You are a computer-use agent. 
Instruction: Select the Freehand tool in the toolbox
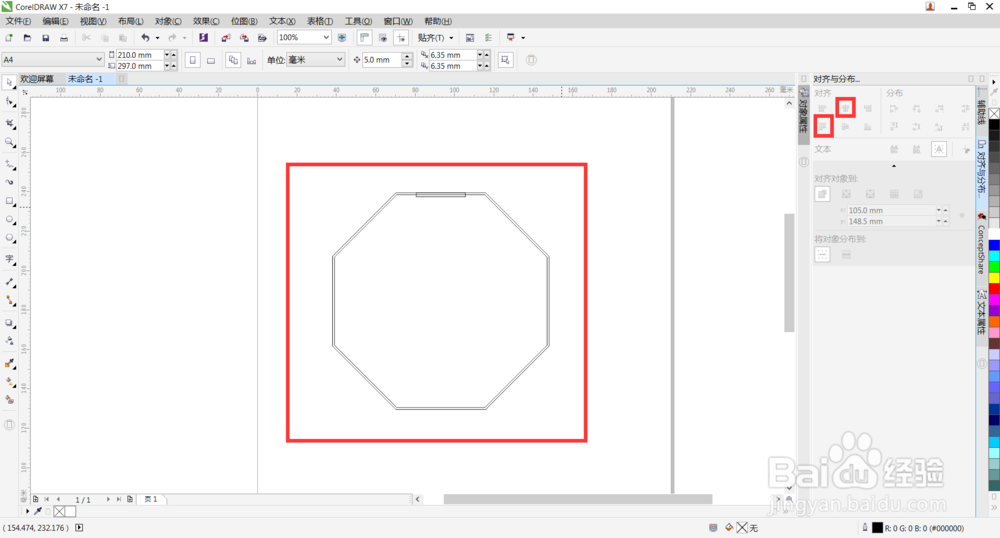(x=9, y=164)
